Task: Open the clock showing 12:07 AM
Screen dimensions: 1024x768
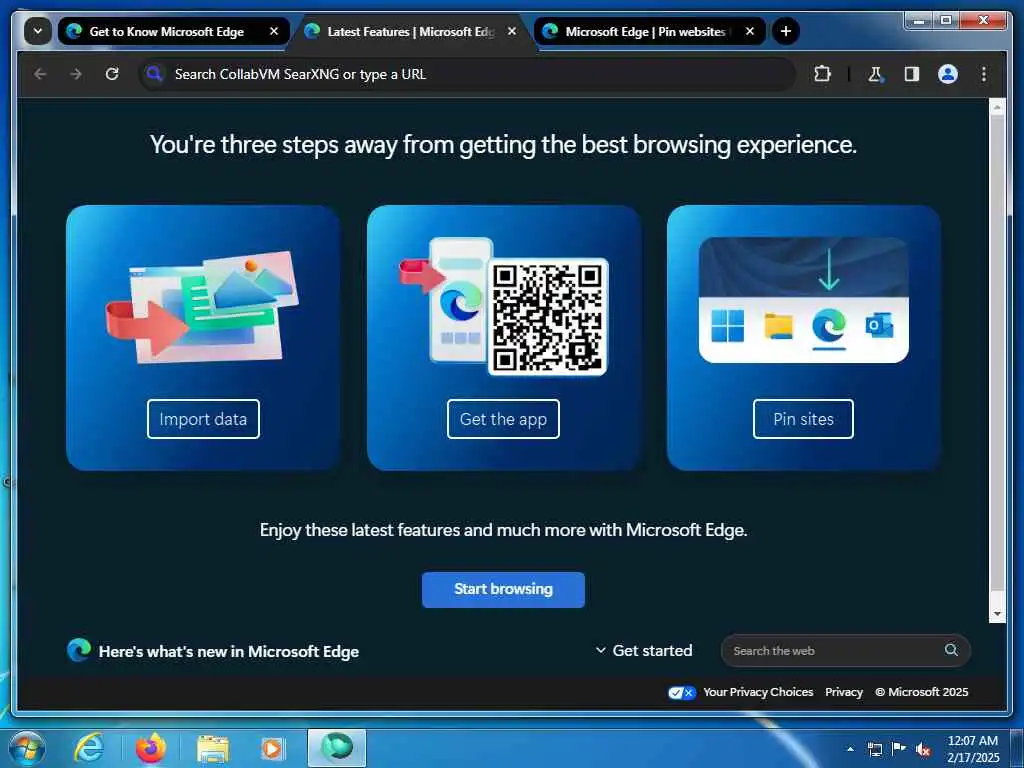Action: tap(973, 749)
